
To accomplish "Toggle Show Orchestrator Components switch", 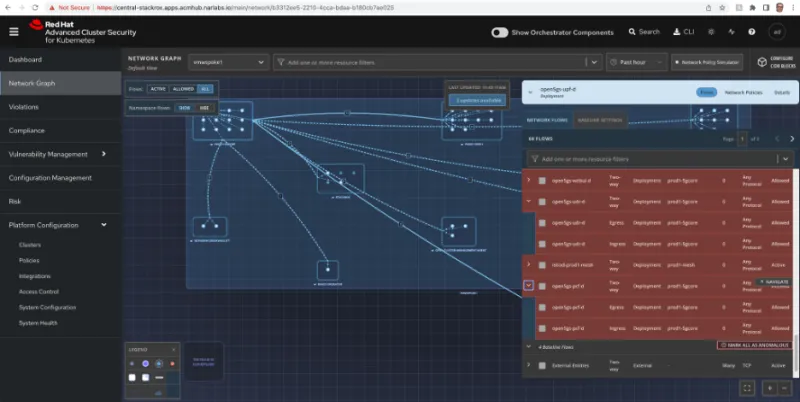I will tap(500, 32).
